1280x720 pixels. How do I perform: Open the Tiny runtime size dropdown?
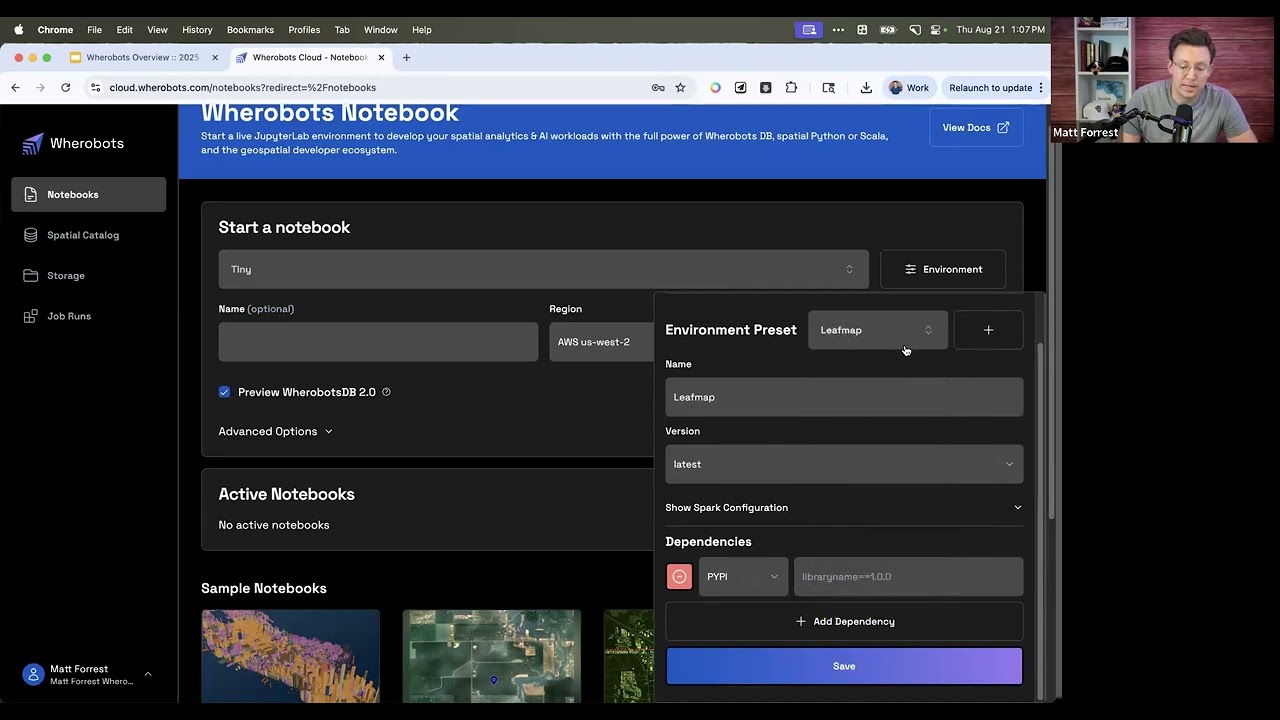(x=543, y=270)
